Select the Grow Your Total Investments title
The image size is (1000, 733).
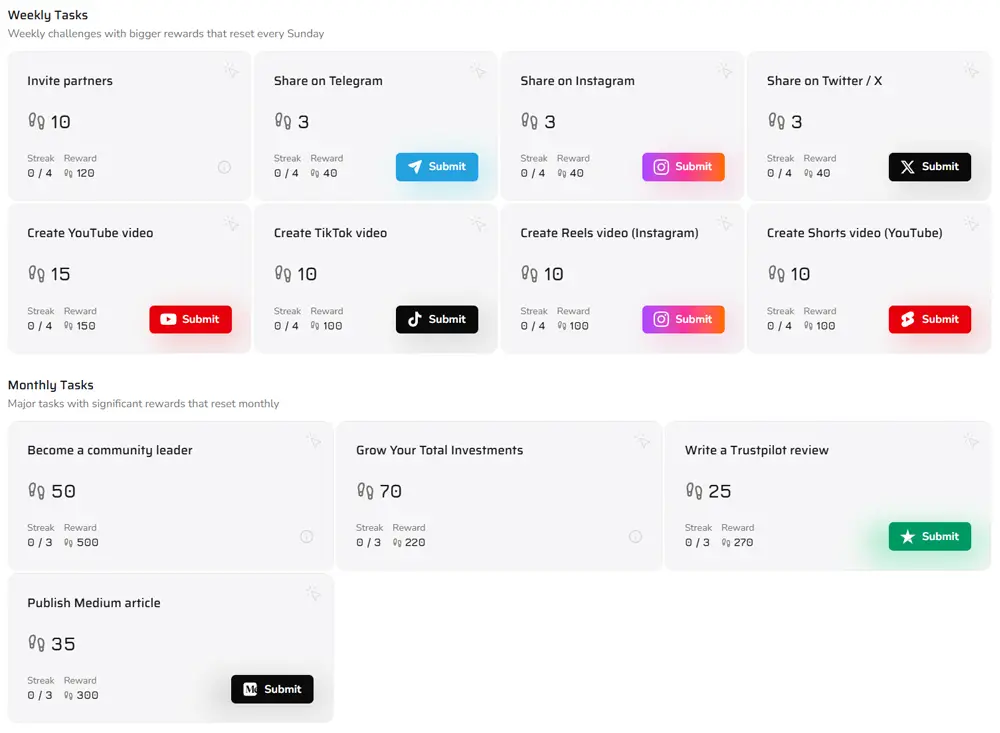coord(439,450)
